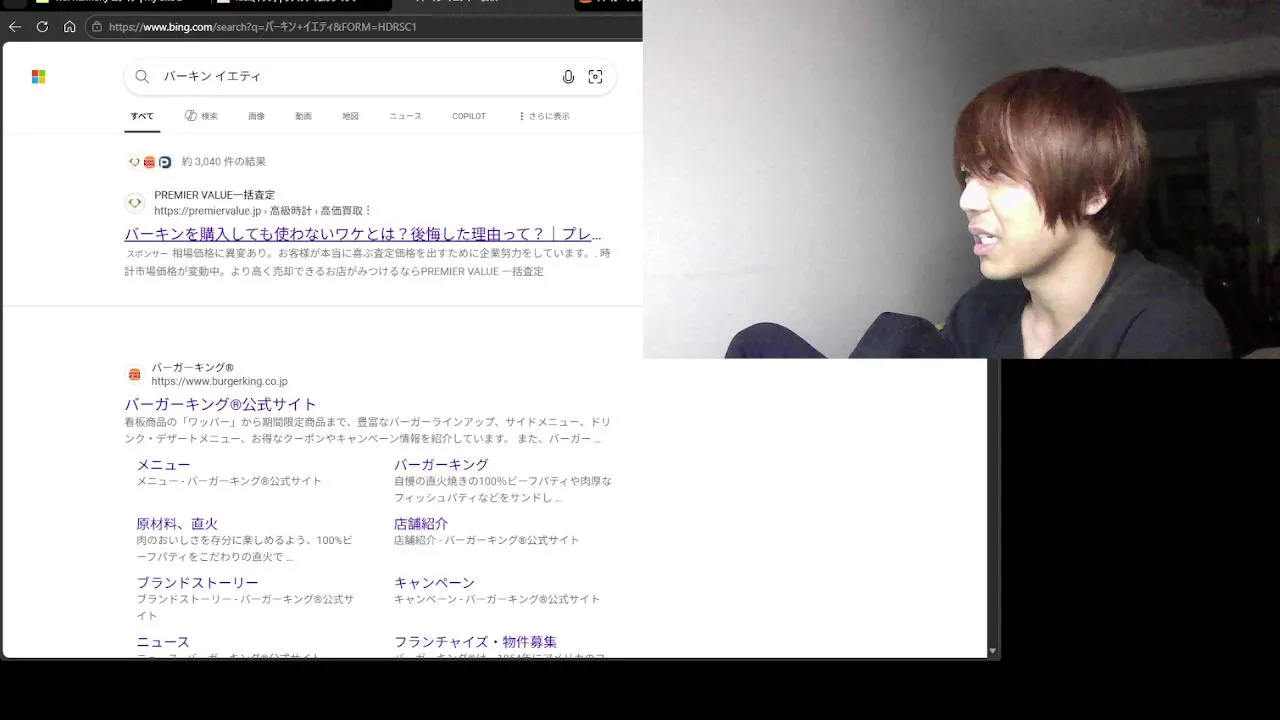Open visual search camera icon
This screenshot has width=1280, height=720.
click(x=595, y=77)
